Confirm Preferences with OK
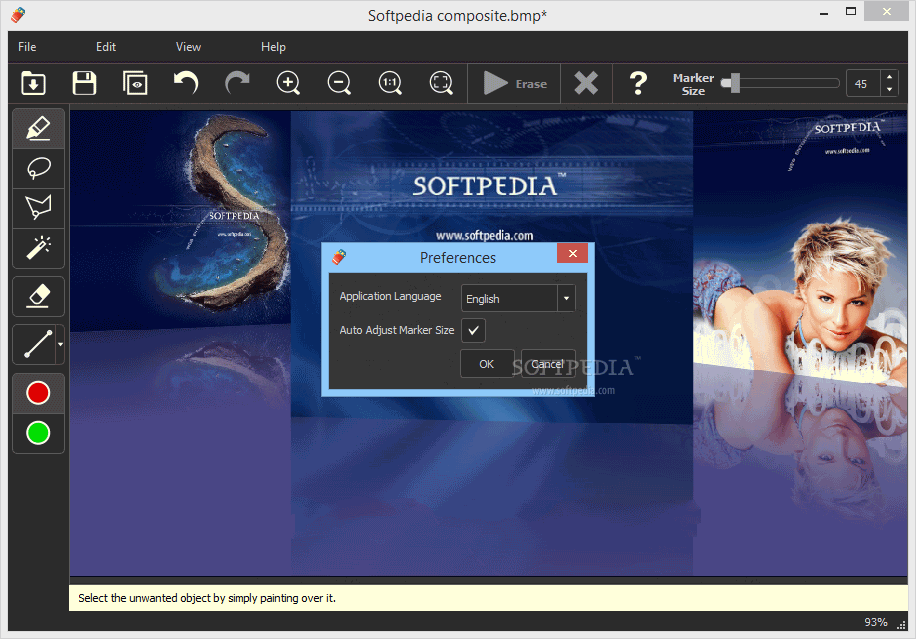Viewport: 916px width, 639px height. [487, 364]
